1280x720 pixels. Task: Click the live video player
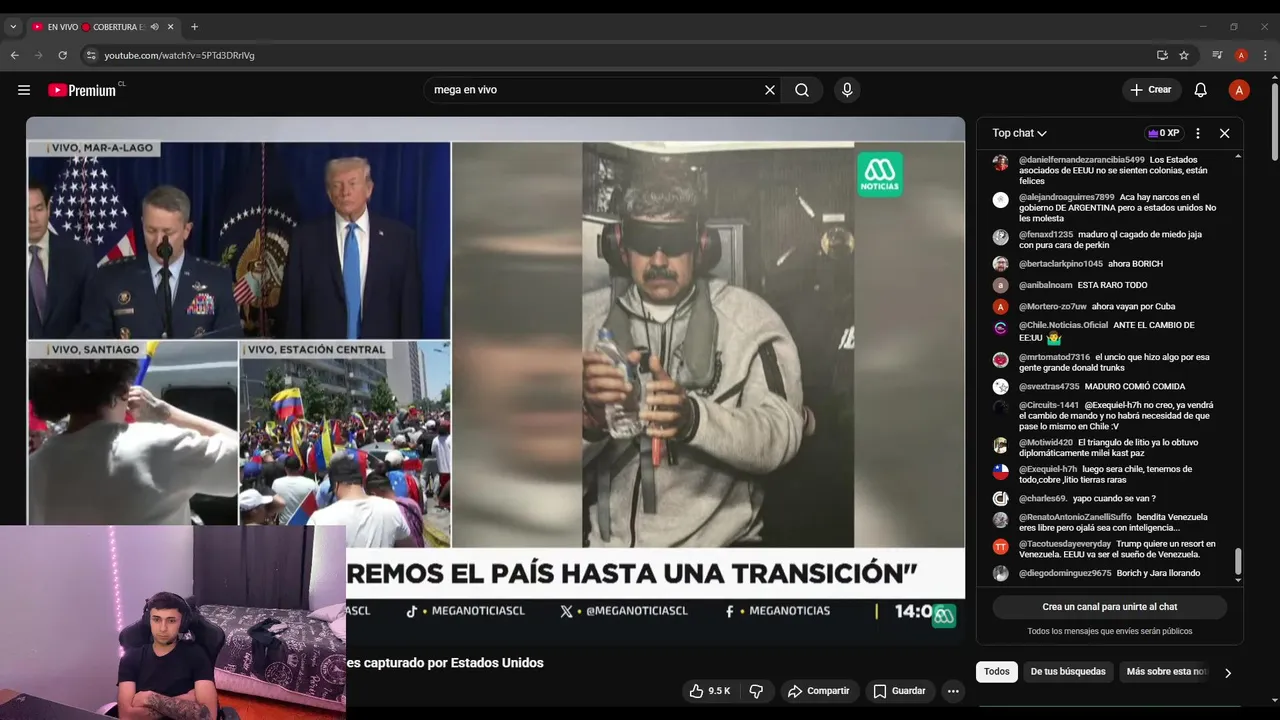coord(495,380)
